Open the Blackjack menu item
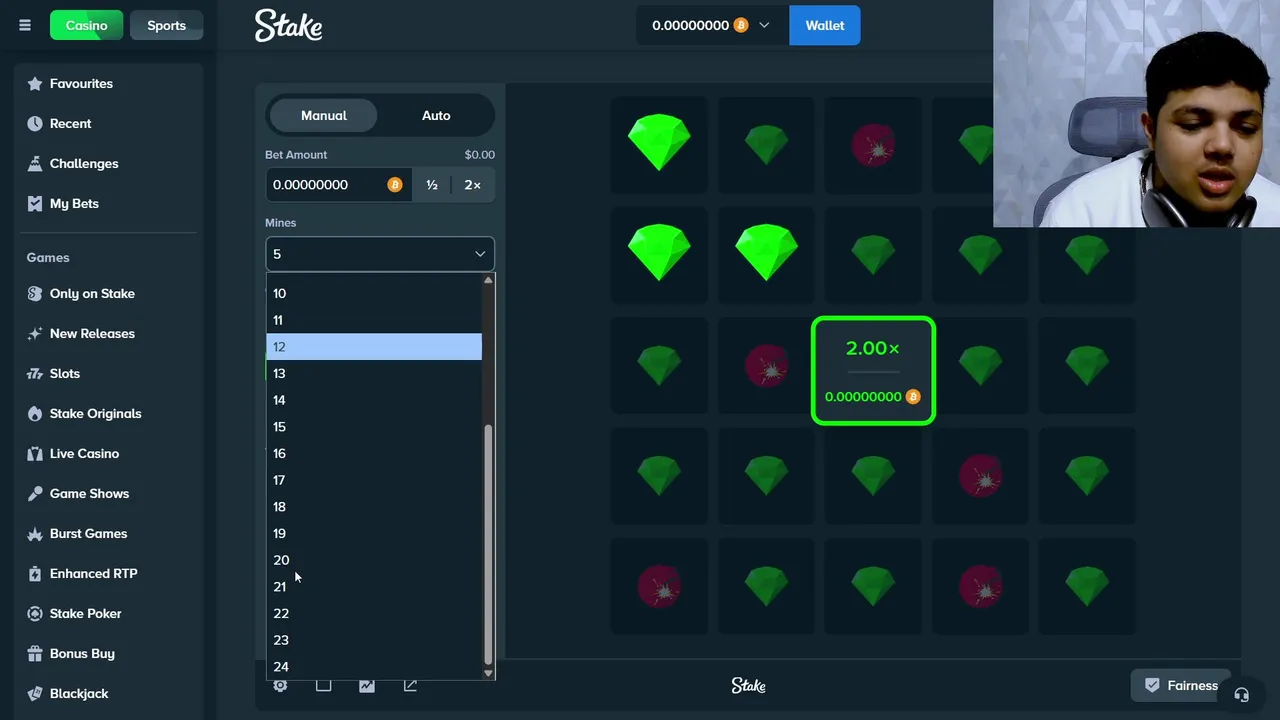This screenshot has height=720, width=1280. 110,694
